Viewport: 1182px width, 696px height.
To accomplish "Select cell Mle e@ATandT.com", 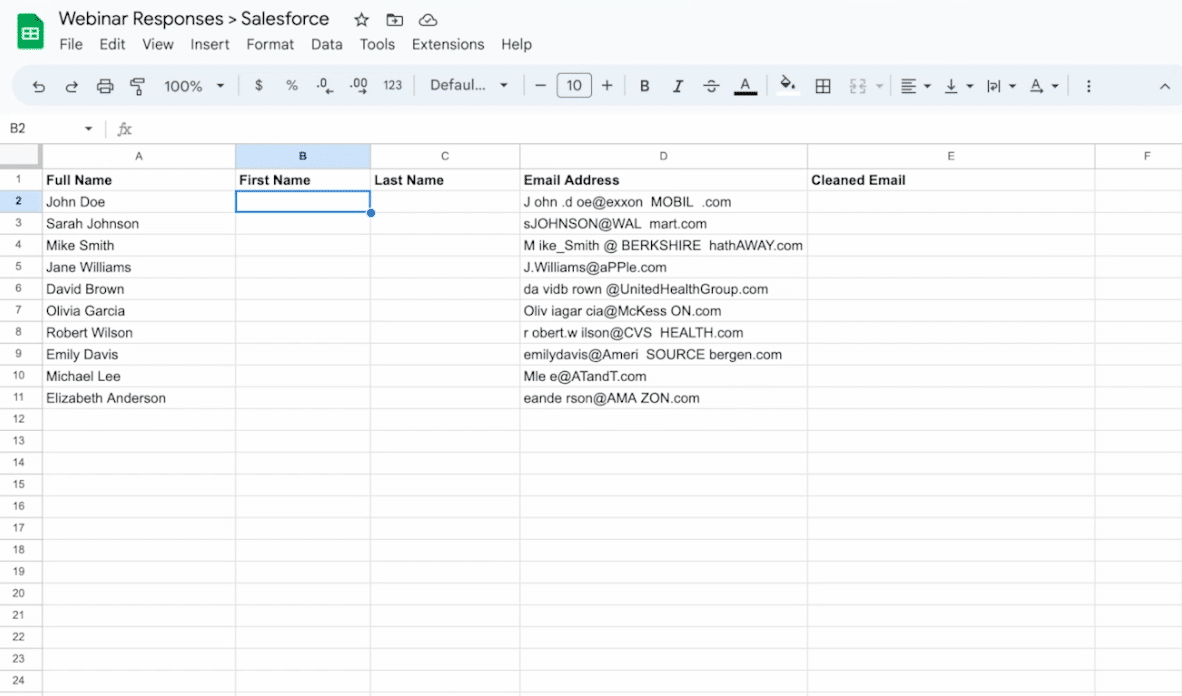I will click(663, 376).
